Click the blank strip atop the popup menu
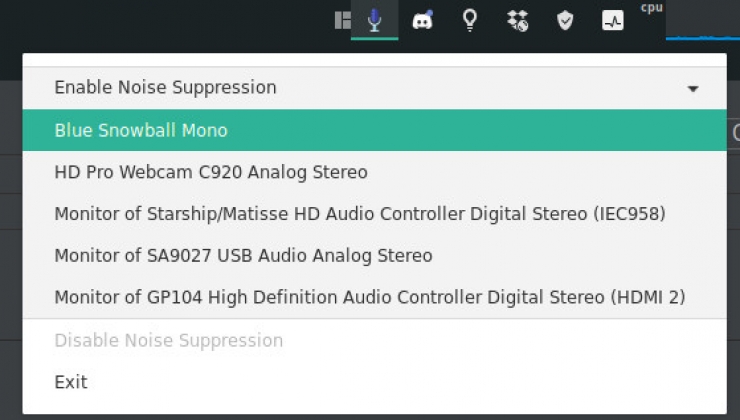 click(374, 60)
